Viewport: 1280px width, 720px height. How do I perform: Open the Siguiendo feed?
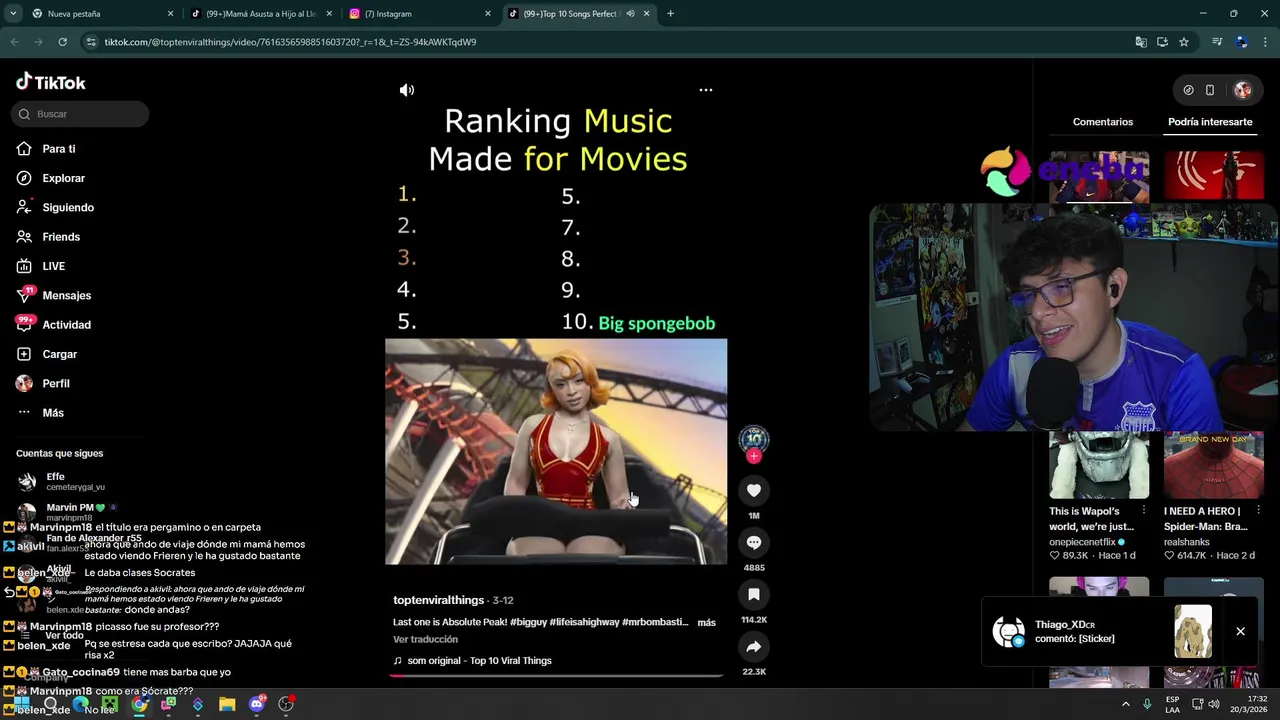(68, 207)
